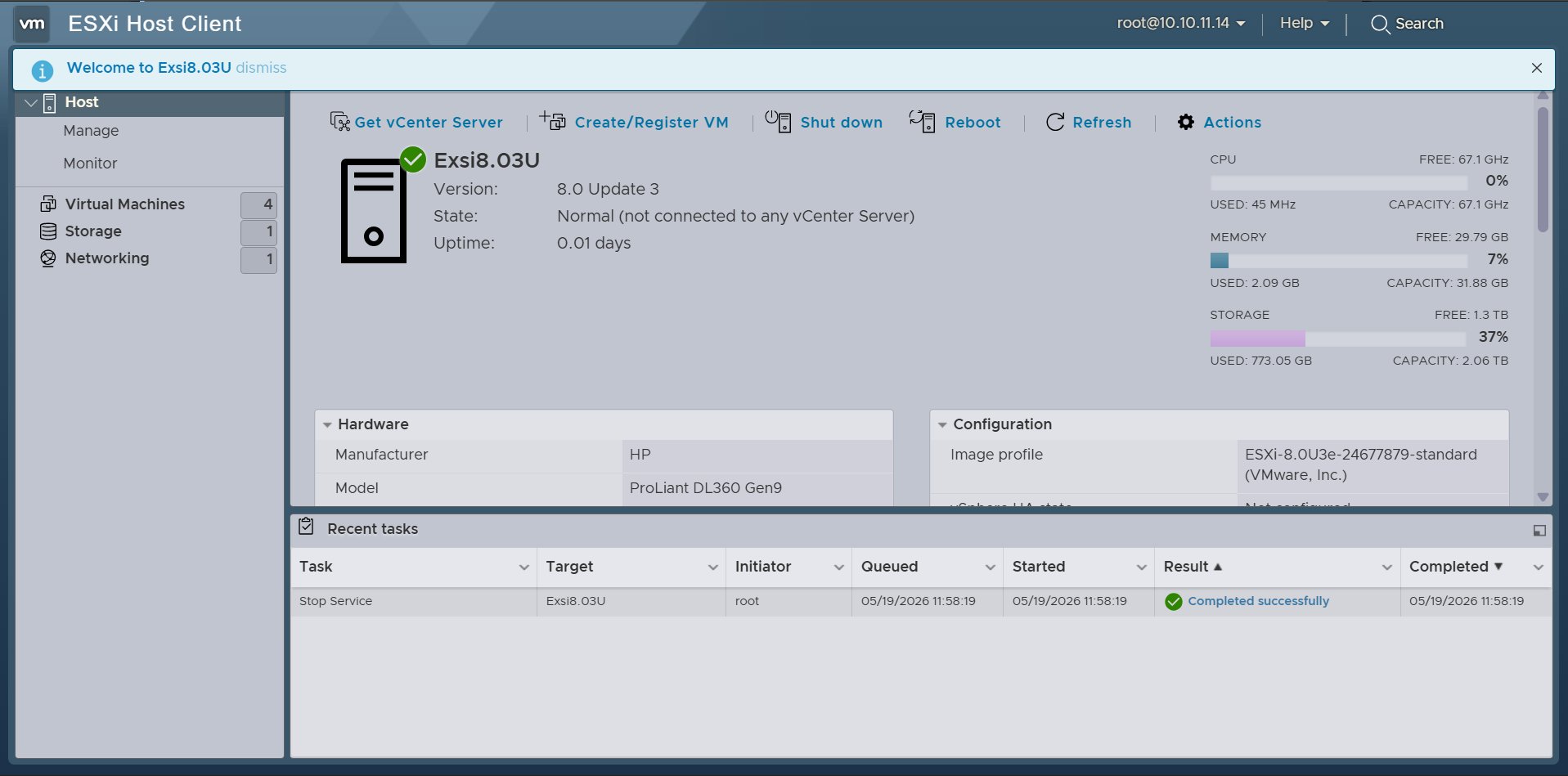1568x776 pixels.
Task: Click the Virtual Machines icon
Action: [x=48, y=204]
